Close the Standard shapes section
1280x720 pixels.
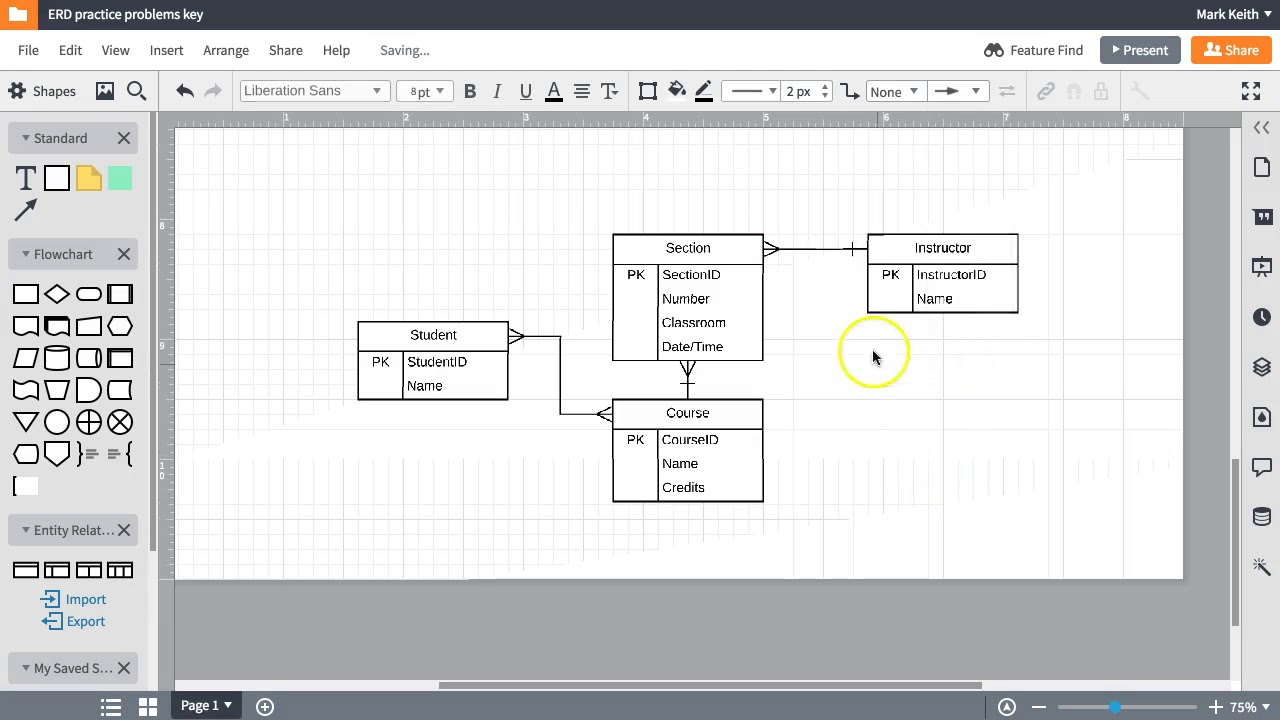click(x=124, y=138)
